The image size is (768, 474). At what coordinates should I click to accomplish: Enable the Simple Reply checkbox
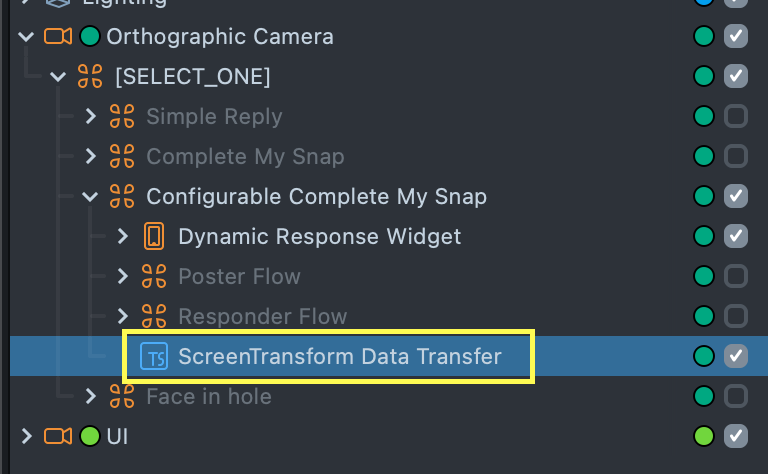point(736,117)
